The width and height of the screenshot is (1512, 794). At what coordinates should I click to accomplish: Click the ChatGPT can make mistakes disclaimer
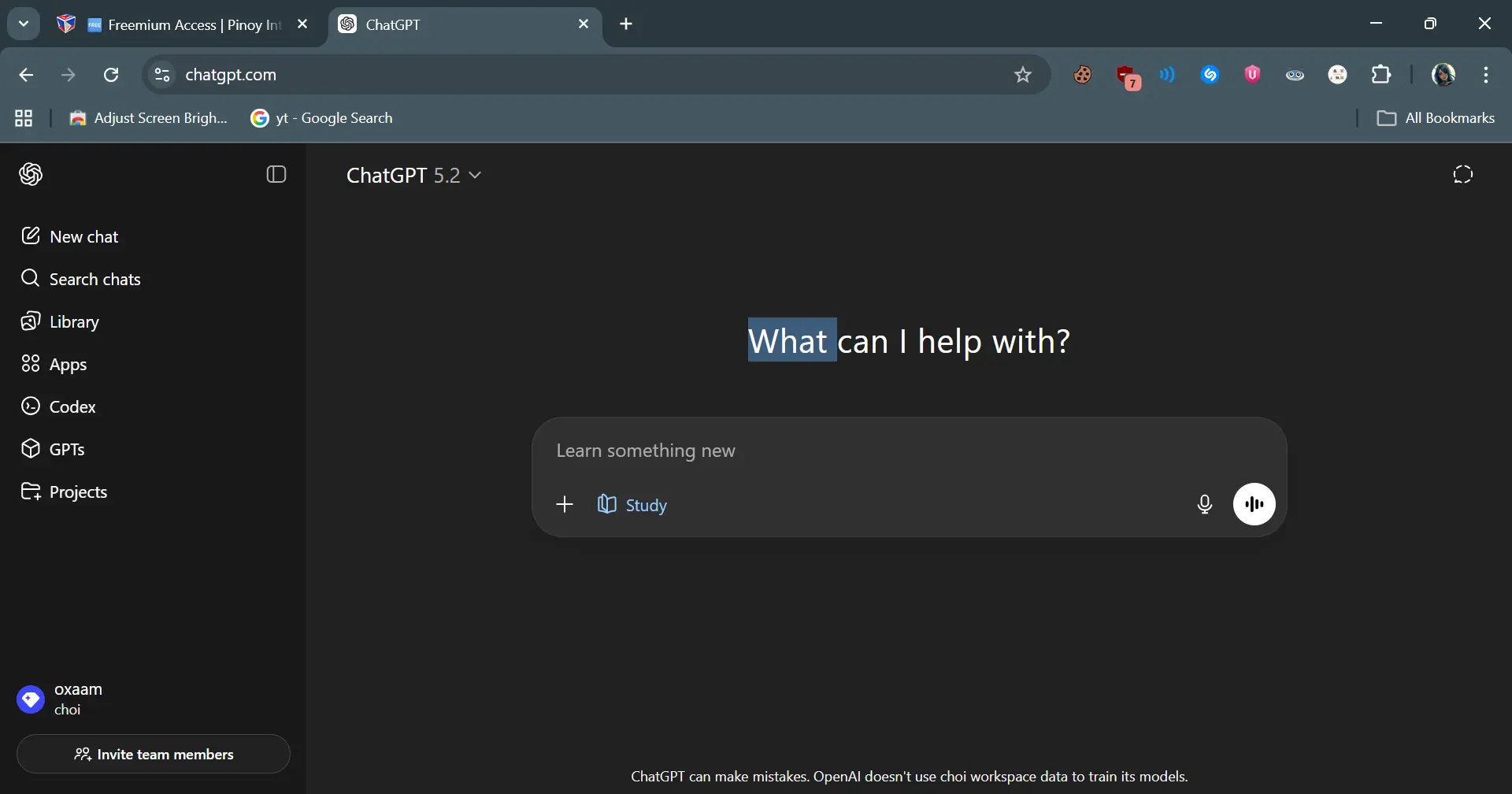click(910, 777)
